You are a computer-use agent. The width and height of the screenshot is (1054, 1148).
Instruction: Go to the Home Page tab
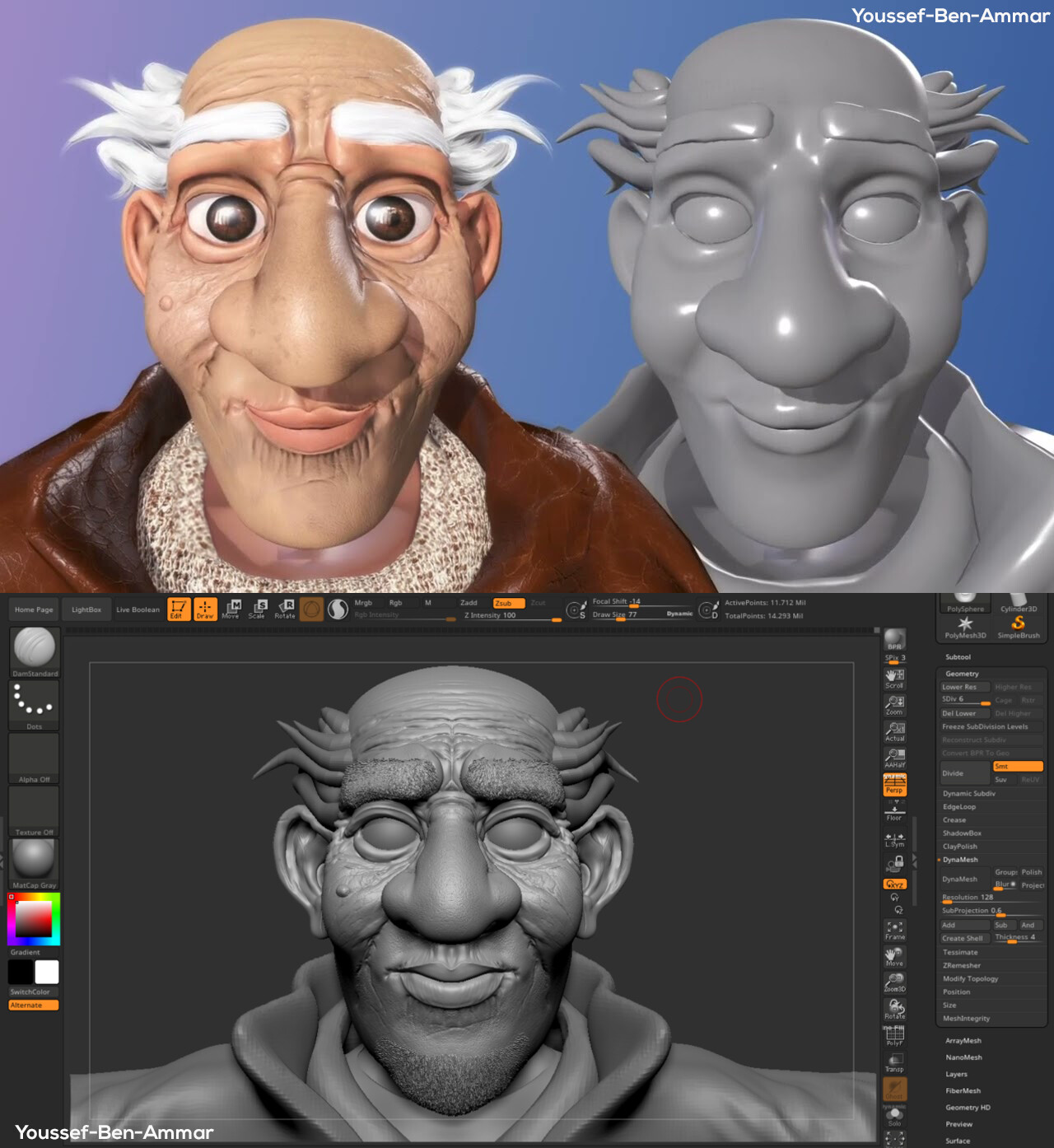coord(33,609)
